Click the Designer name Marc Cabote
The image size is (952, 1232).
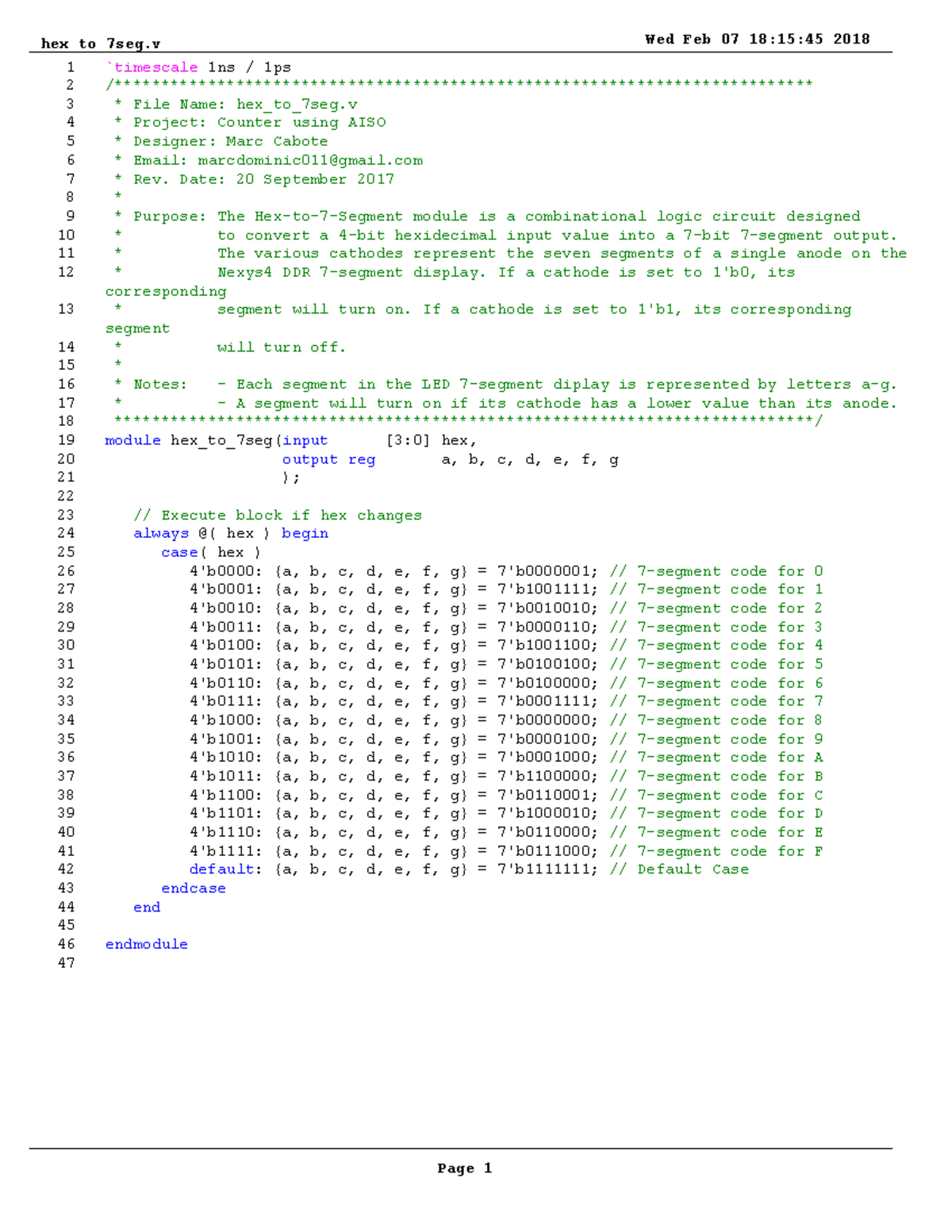(x=276, y=141)
